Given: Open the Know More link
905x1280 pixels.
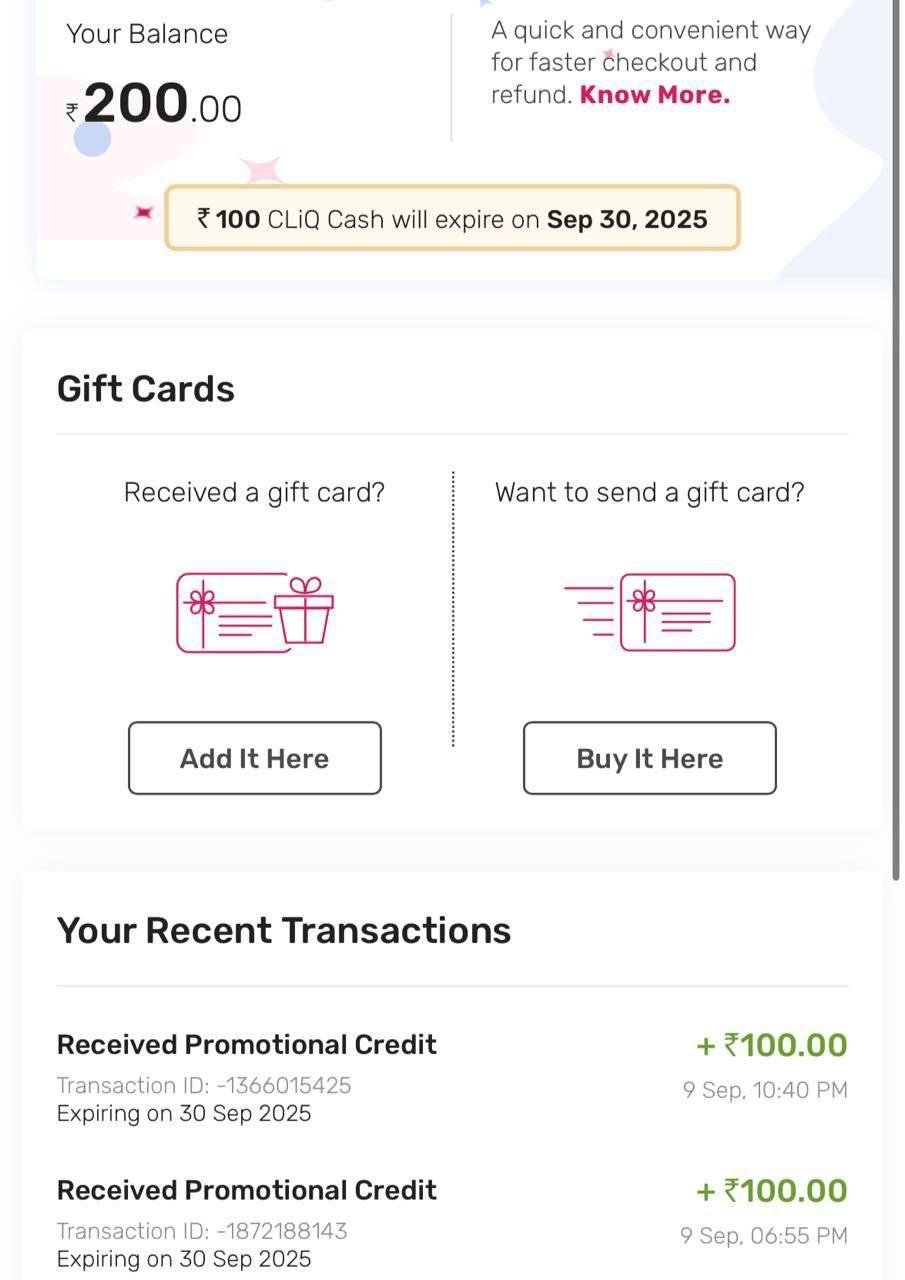Looking at the screenshot, I should [655, 95].
